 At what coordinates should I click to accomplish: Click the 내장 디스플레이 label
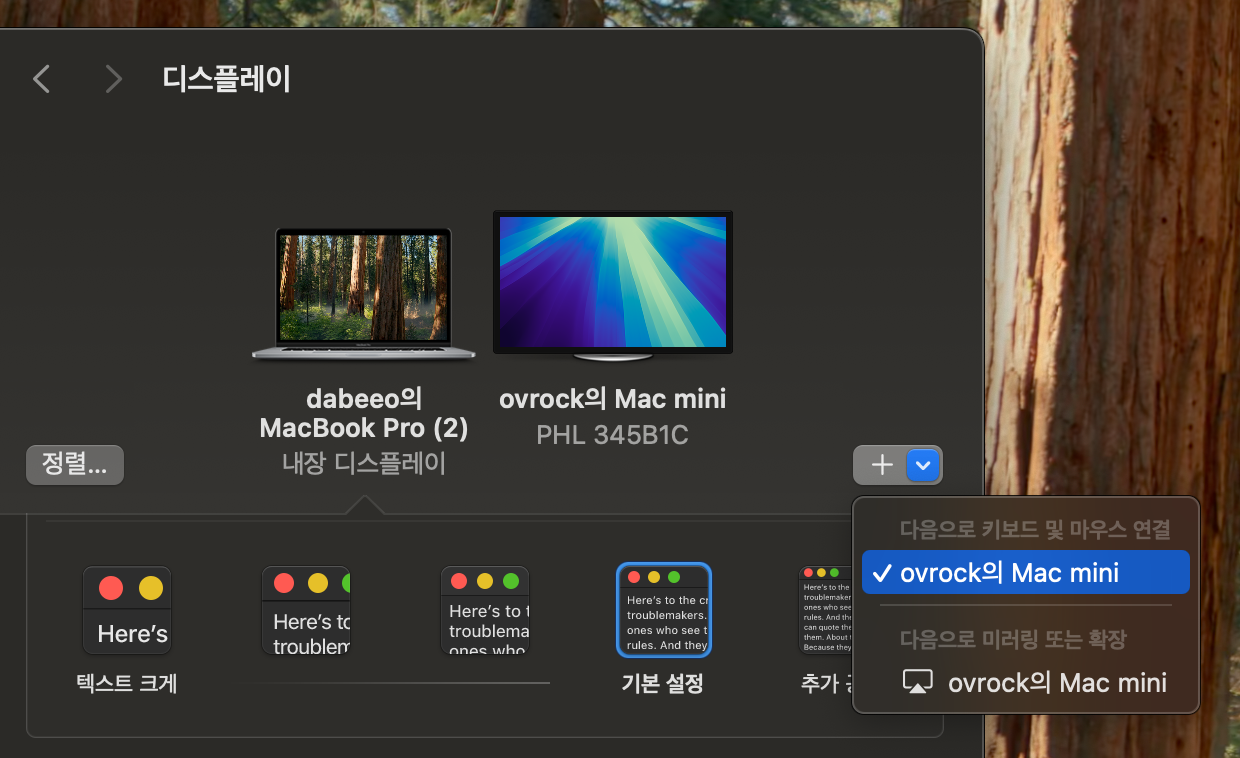point(364,463)
